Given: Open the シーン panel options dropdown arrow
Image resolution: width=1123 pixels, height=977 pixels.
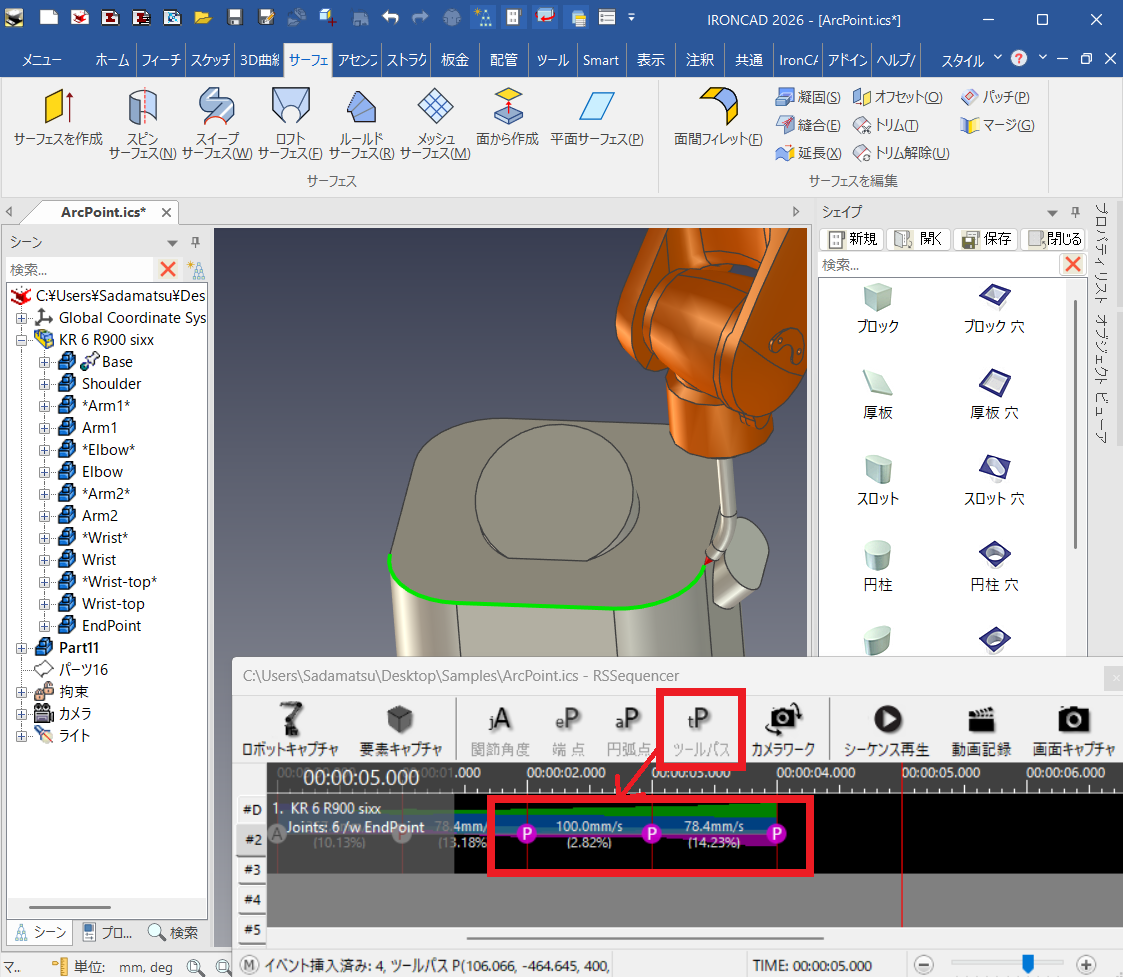Looking at the screenshot, I should click(172, 243).
